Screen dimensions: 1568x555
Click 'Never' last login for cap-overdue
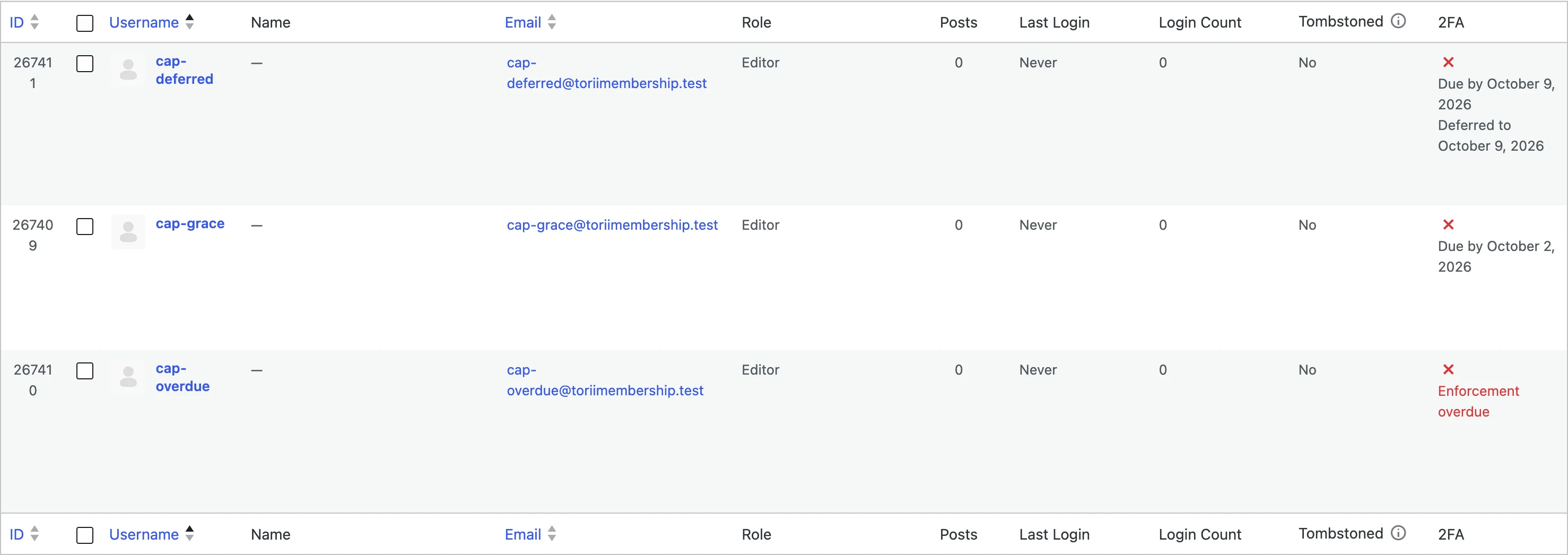pyautogui.click(x=1038, y=370)
